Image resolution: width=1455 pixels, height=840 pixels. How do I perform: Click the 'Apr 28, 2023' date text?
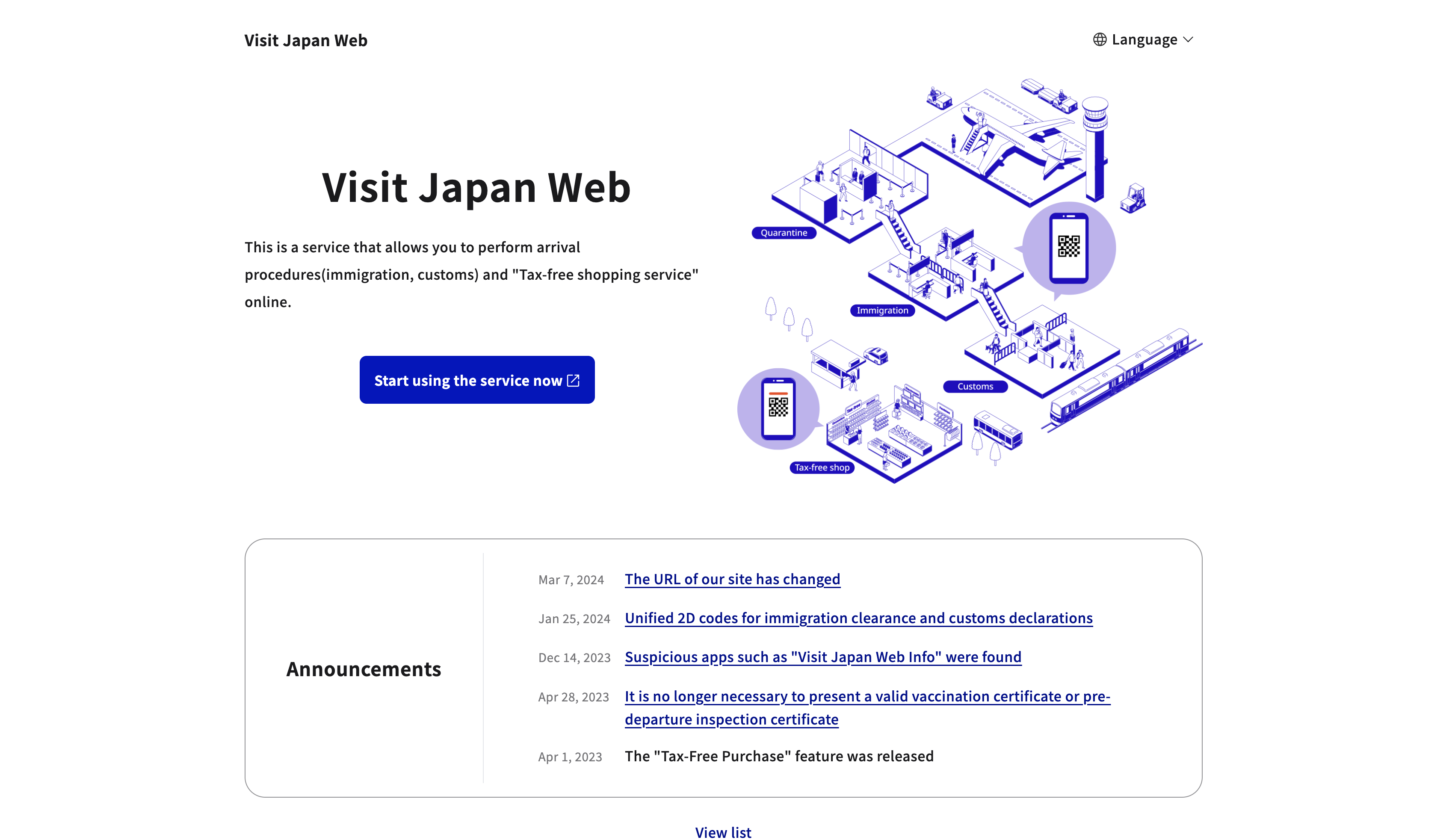574,697
